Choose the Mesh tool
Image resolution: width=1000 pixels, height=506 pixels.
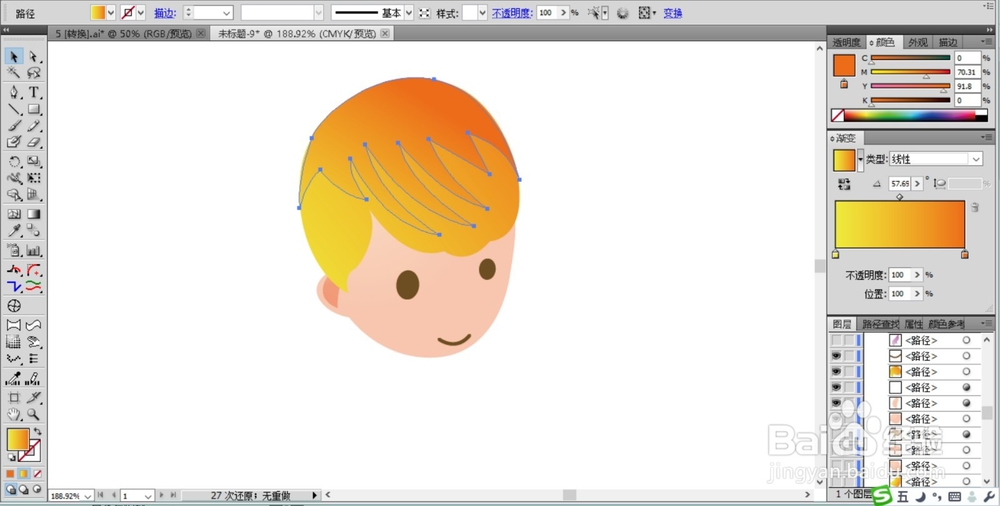(x=13, y=214)
